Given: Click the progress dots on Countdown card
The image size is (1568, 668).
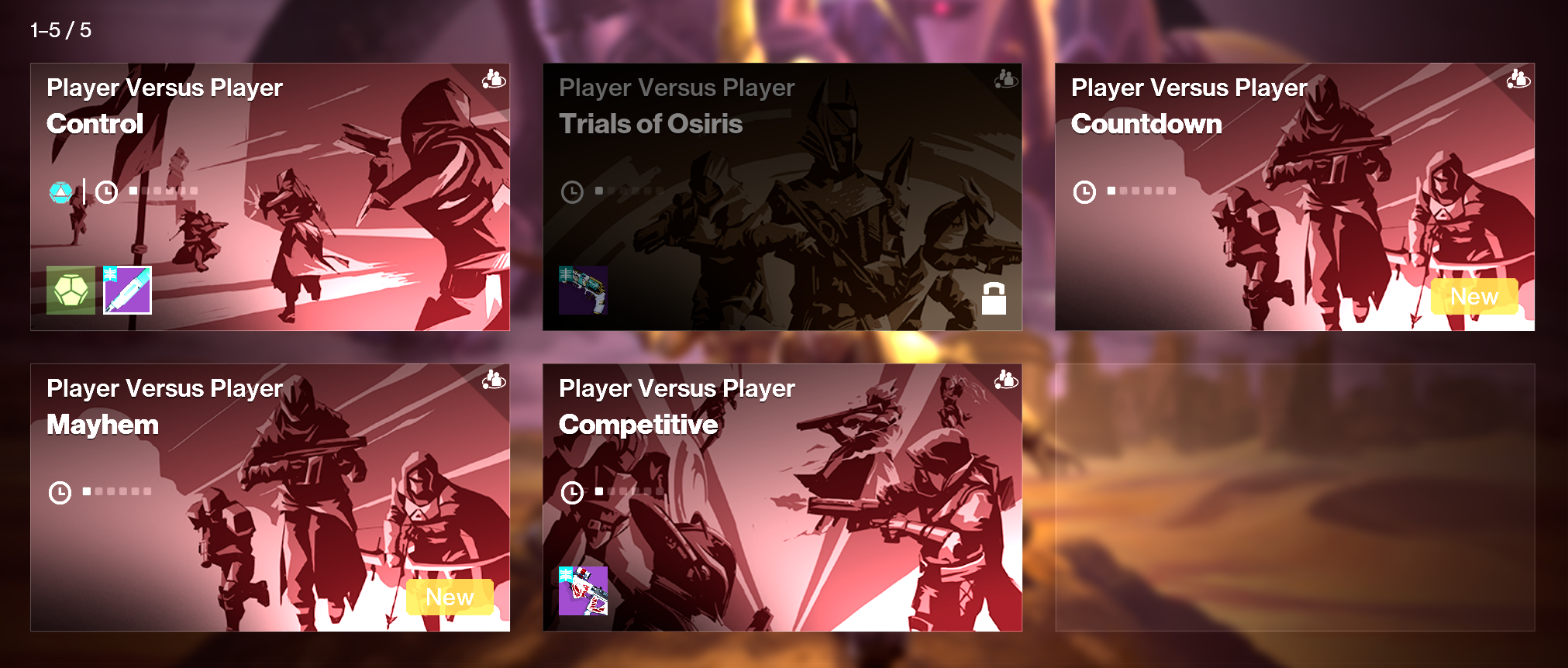Looking at the screenshot, I should [x=1142, y=191].
